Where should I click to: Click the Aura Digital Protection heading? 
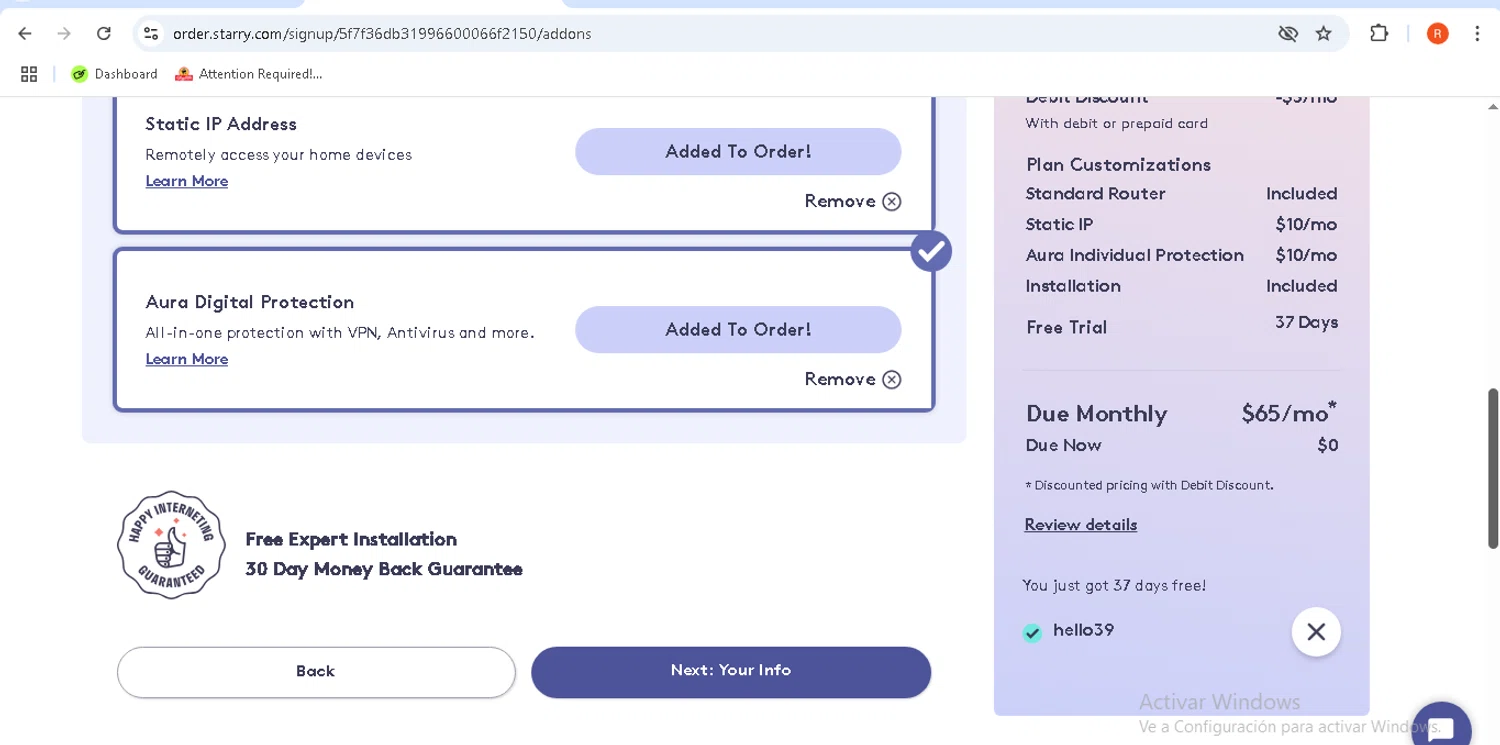click(250, 302)
